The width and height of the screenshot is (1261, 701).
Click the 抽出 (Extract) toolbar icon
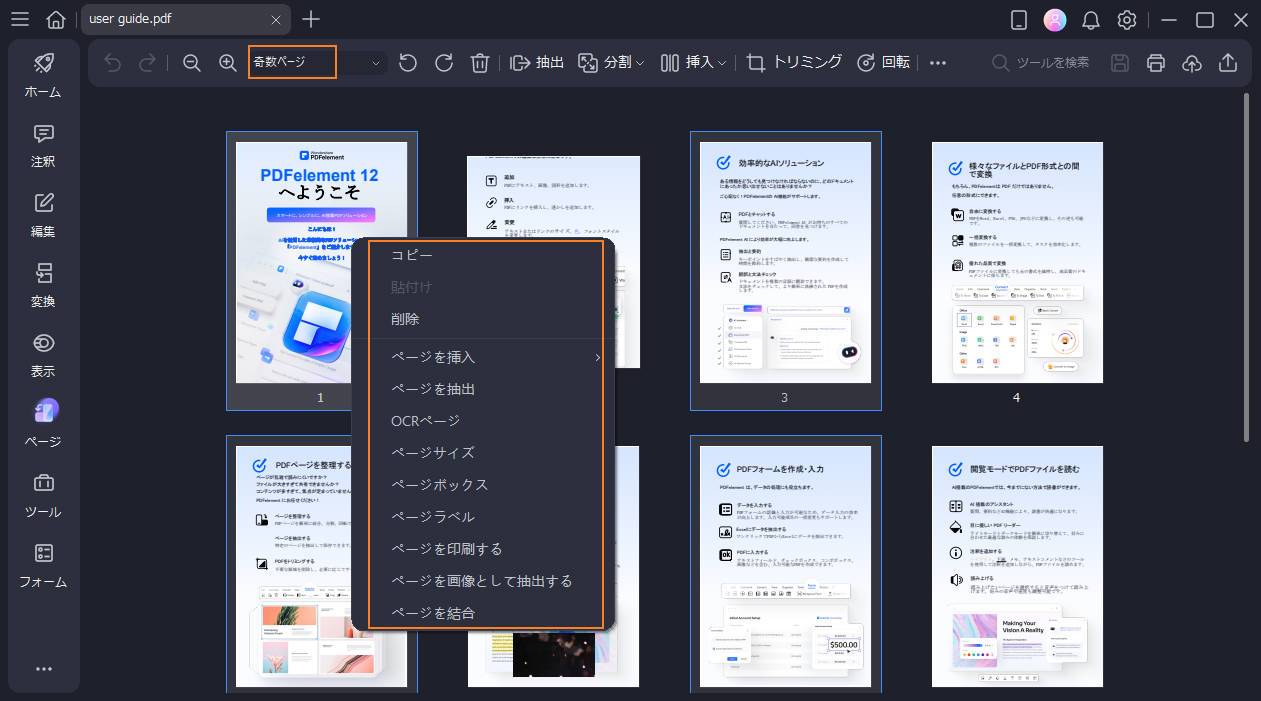tap(537, 62)
